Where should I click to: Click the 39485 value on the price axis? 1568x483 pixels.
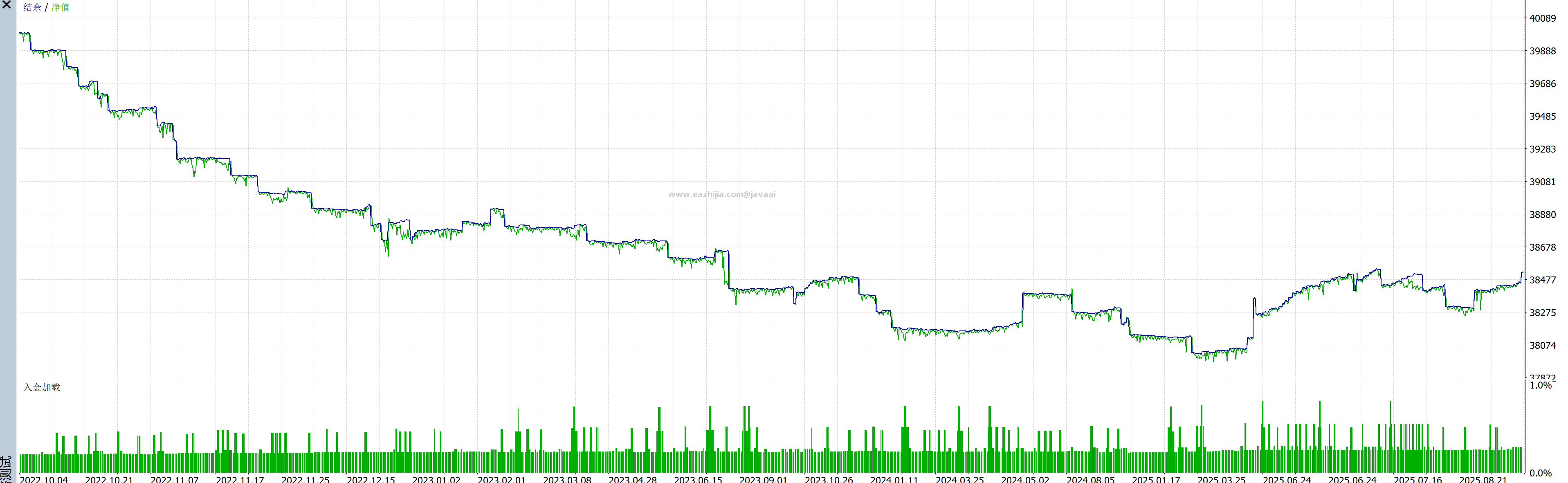pos(1542,116)
